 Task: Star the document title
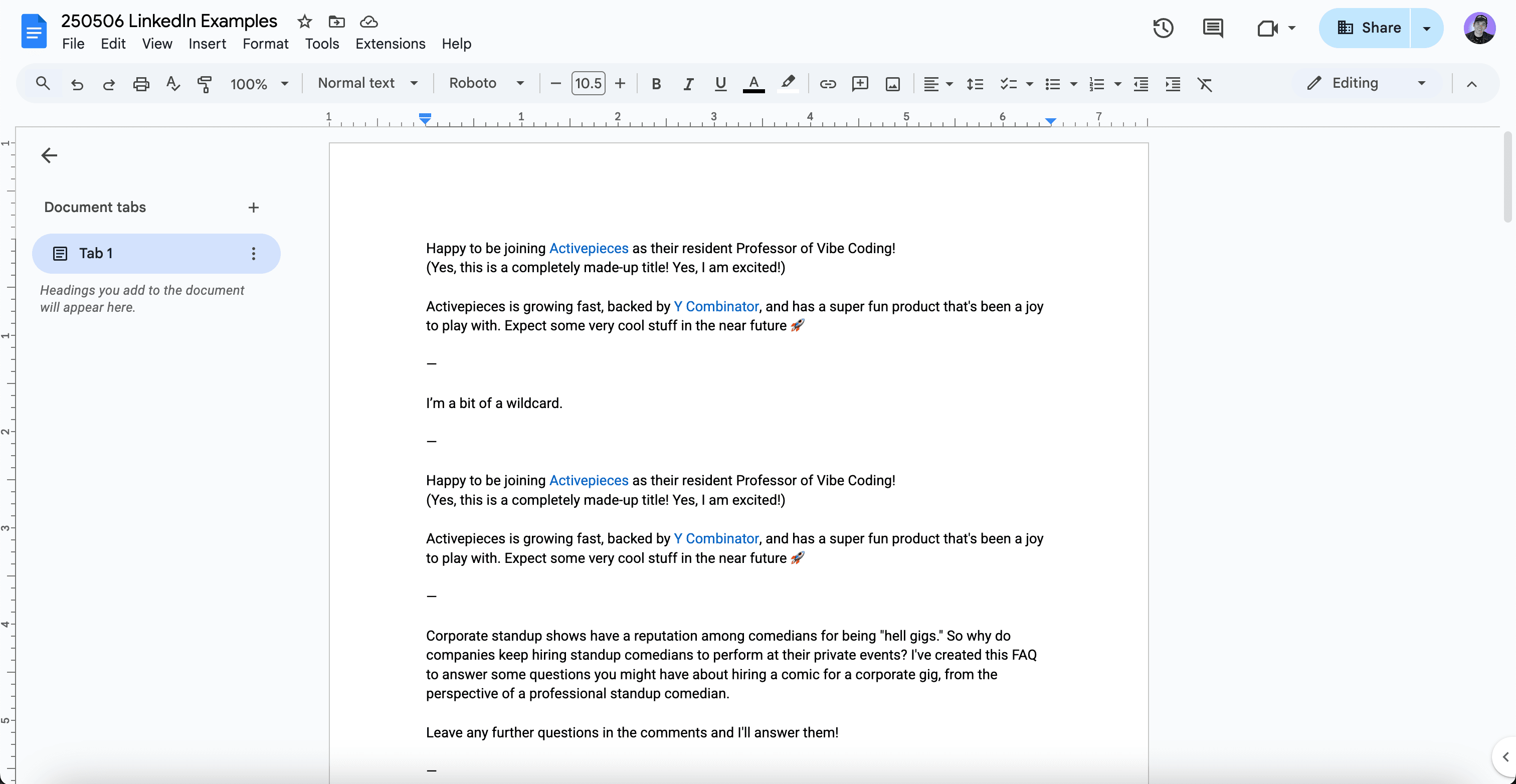point(304,22)
